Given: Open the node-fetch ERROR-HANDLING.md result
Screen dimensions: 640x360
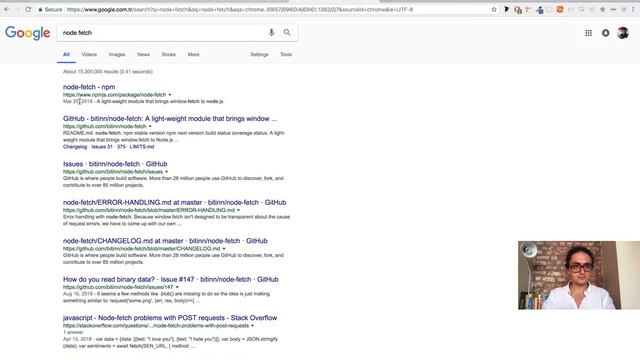Looking at the screenshot, I should coord(174,202).
